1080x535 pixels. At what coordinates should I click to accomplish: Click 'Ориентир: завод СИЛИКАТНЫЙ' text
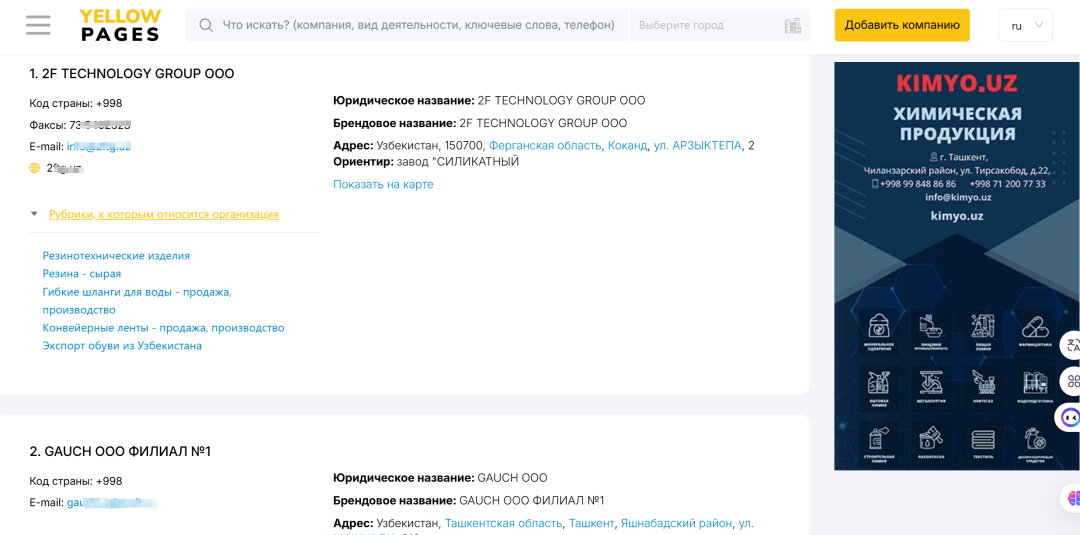click(x=426, y=162)
